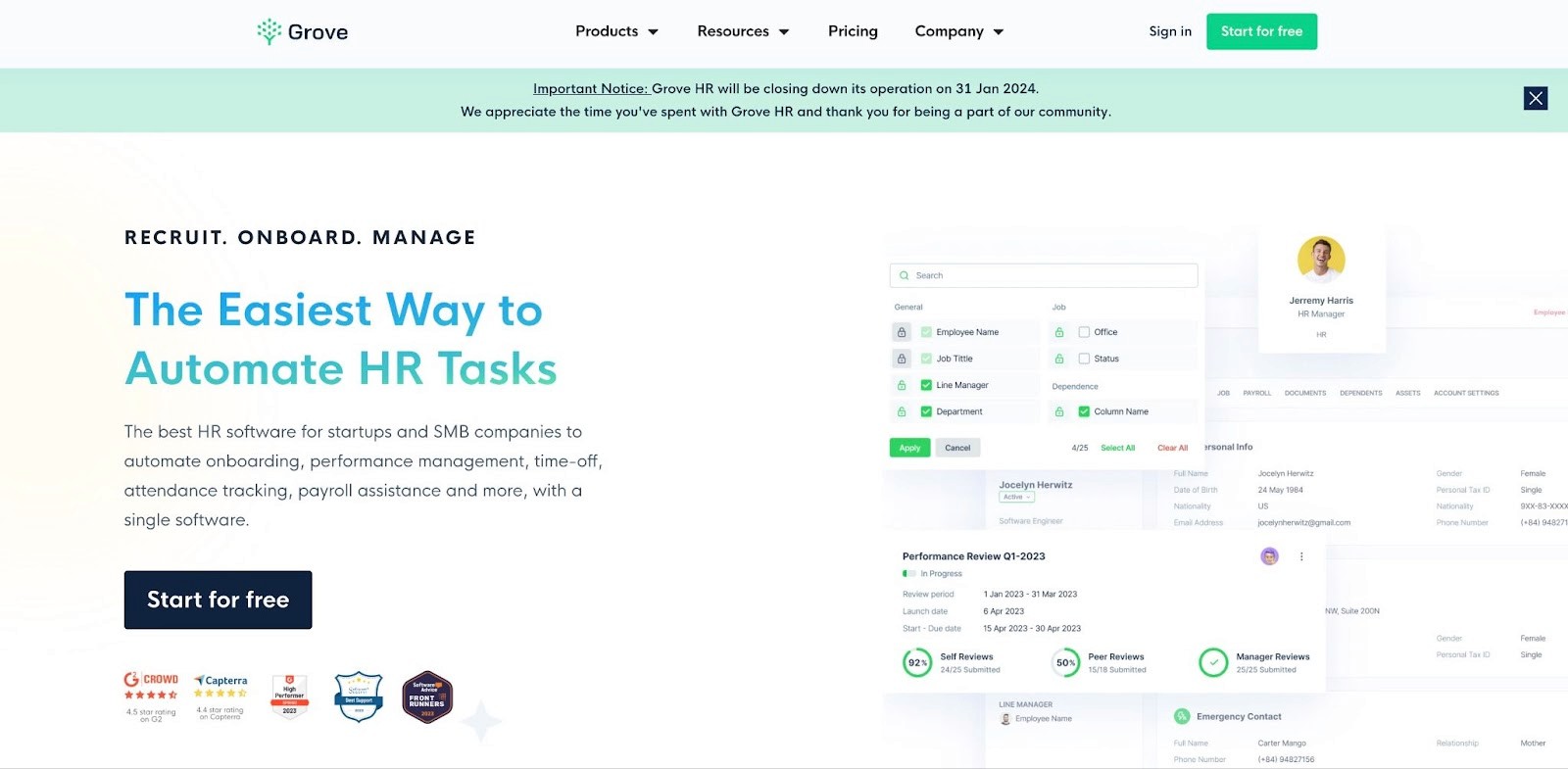Click the reviewer avatar in Performance Review card
This screenshot has width=1568, height=769.
coord(1269,556)
